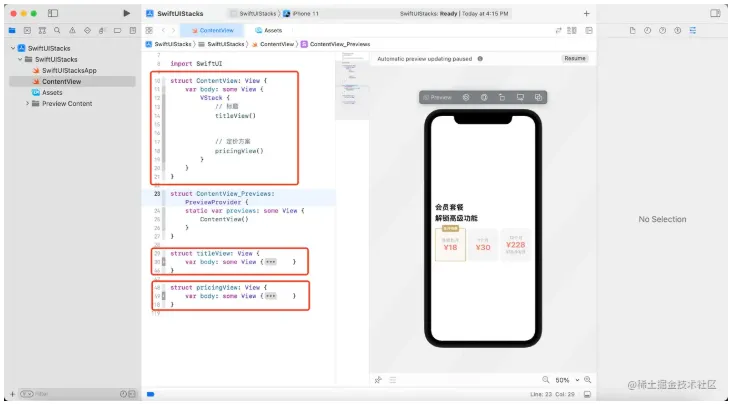The height and width of the screenshot is (404, 730).
Task: Collapse the SwiftUIStacks project root
Action: [13, 48]
